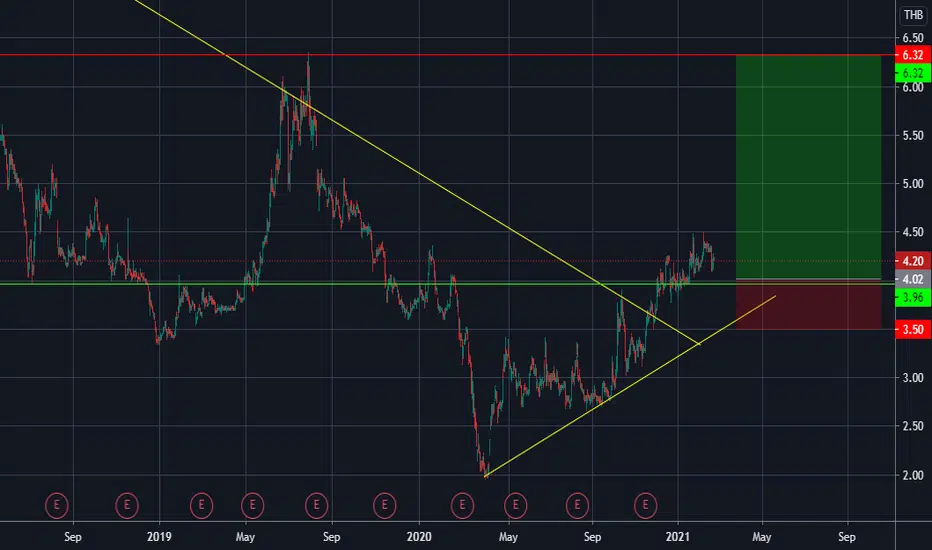The image size is (932, 550).
Task: Click the 2020 label on time axis
Action: point(418,537)
